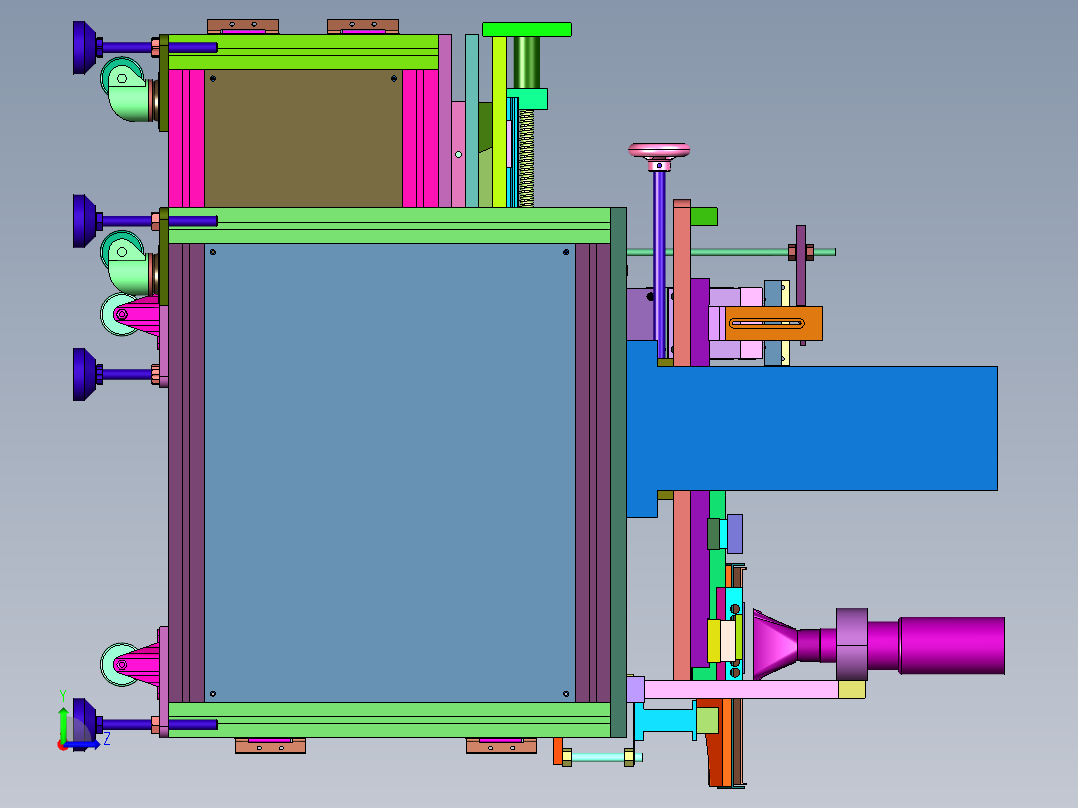This screenshot has width=1078, height=808.
Task: Select the purple block left of handwheel shaft
Action: click(639, 314)
